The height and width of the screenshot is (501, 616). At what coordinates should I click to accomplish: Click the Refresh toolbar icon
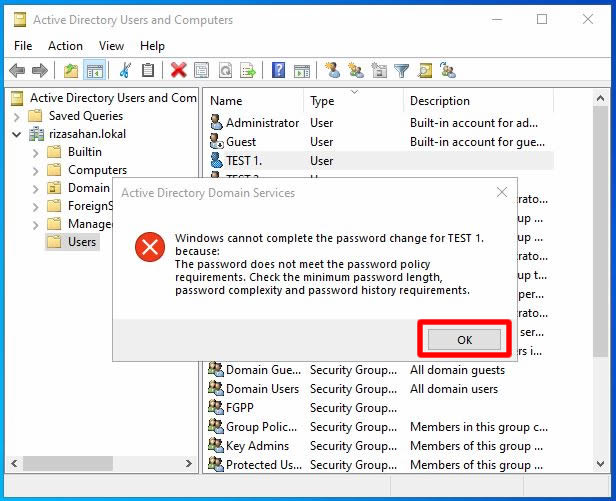225,71
